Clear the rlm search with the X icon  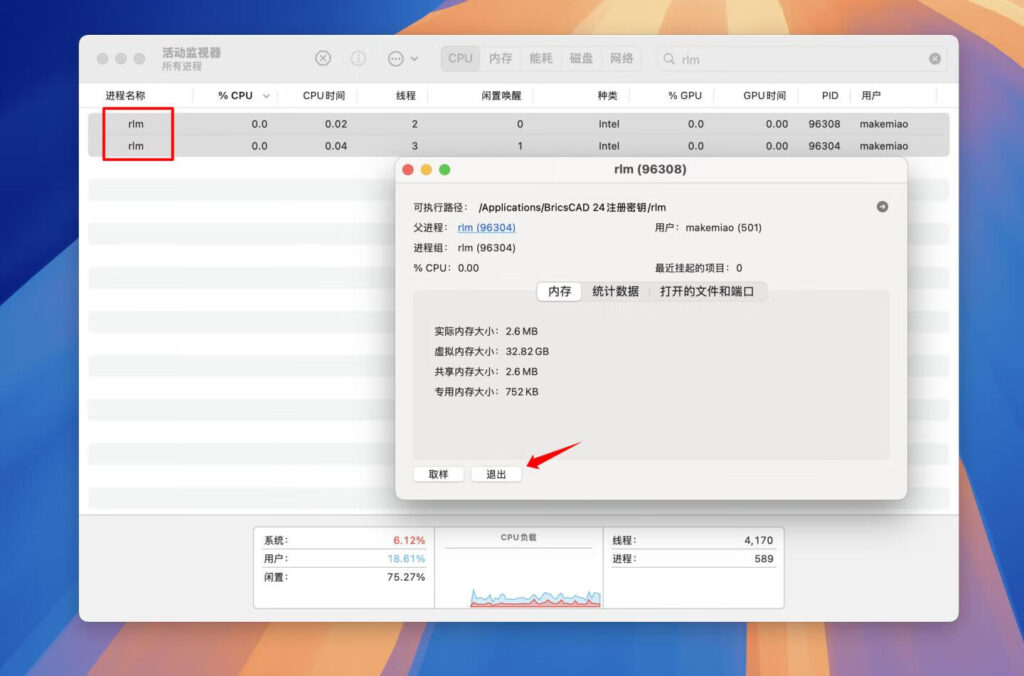(935, 59)
